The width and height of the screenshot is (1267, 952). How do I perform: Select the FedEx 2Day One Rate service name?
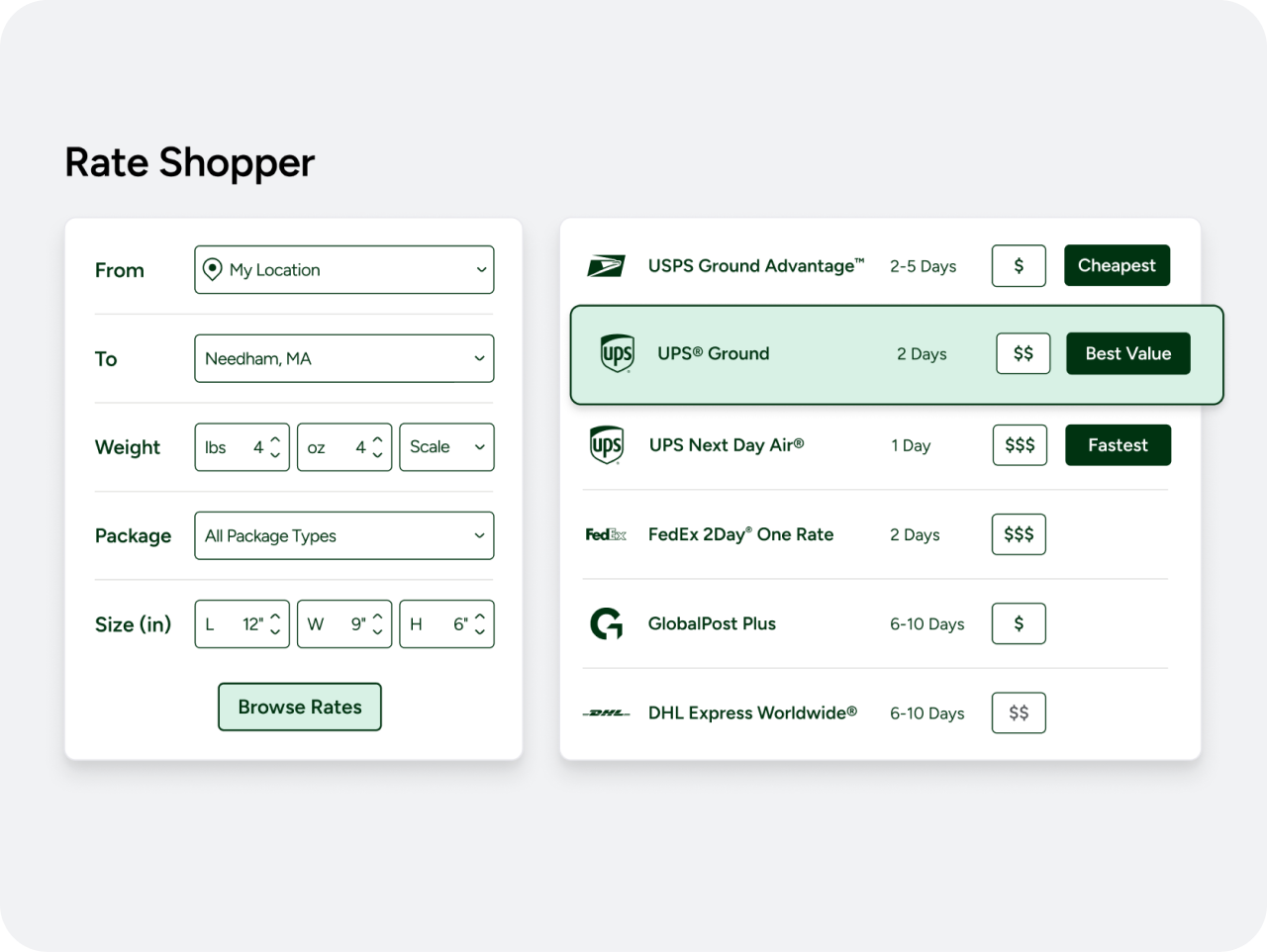click(740, 534)
